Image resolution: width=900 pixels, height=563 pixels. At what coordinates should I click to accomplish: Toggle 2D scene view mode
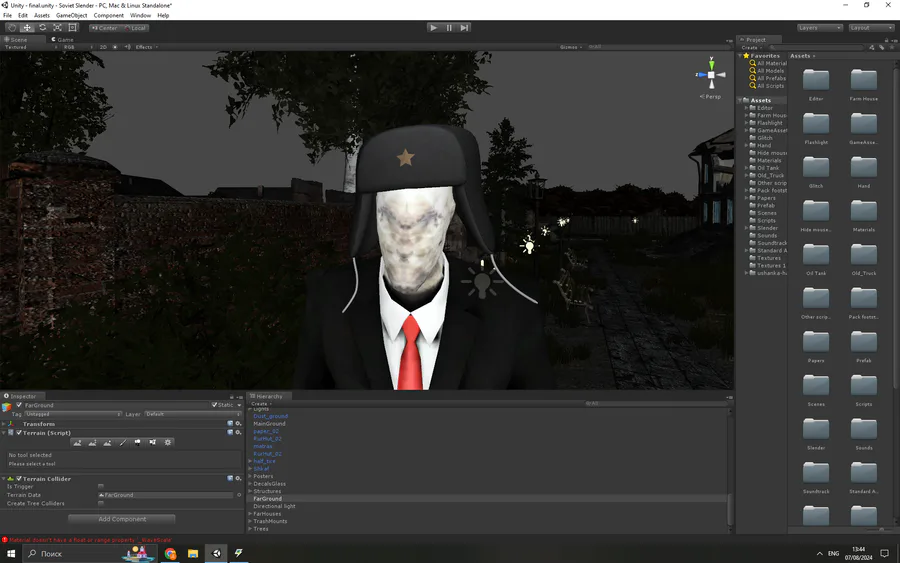click(103, 47)
